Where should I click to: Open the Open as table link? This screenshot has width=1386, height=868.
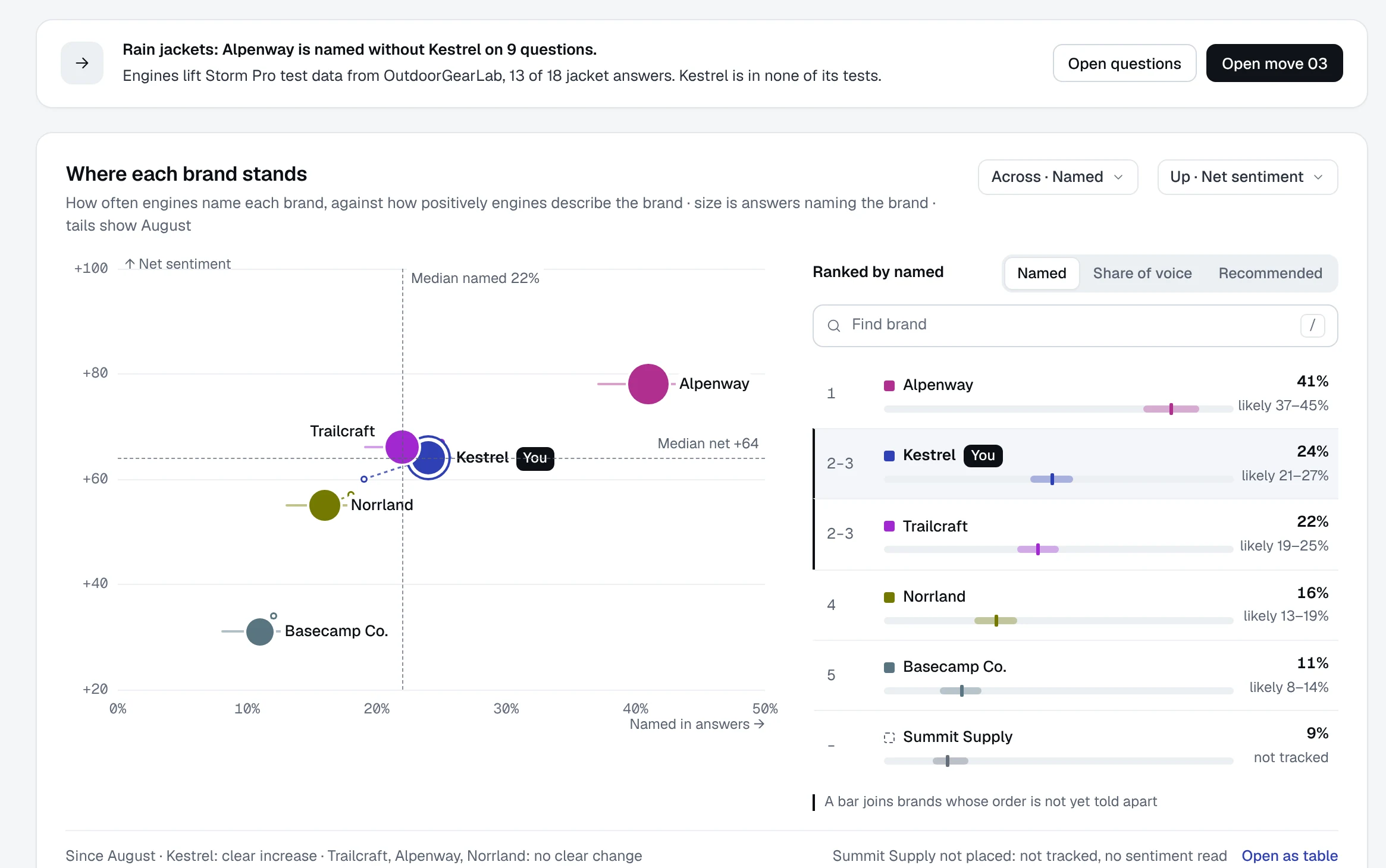tap(1289, 856)
